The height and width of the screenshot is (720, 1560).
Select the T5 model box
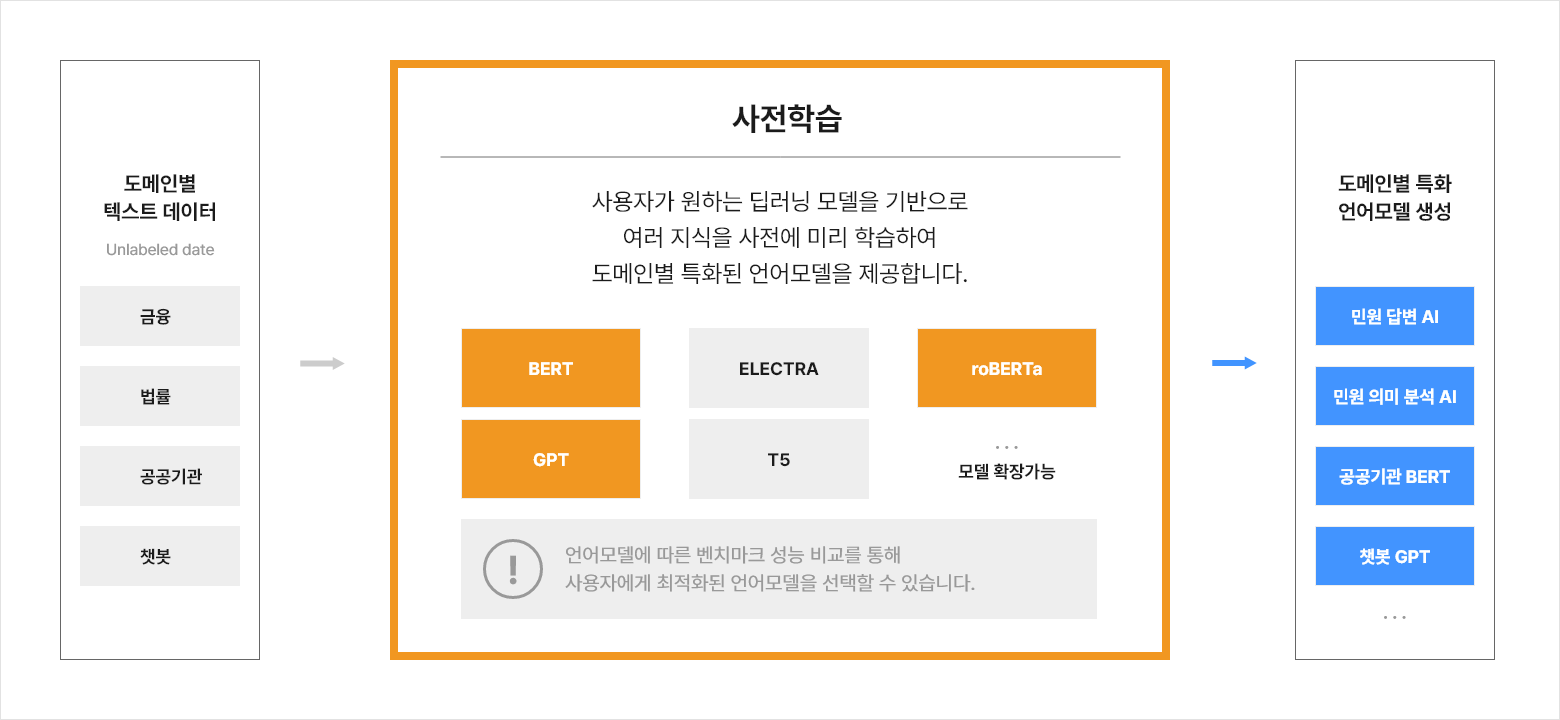click(778, 459)
